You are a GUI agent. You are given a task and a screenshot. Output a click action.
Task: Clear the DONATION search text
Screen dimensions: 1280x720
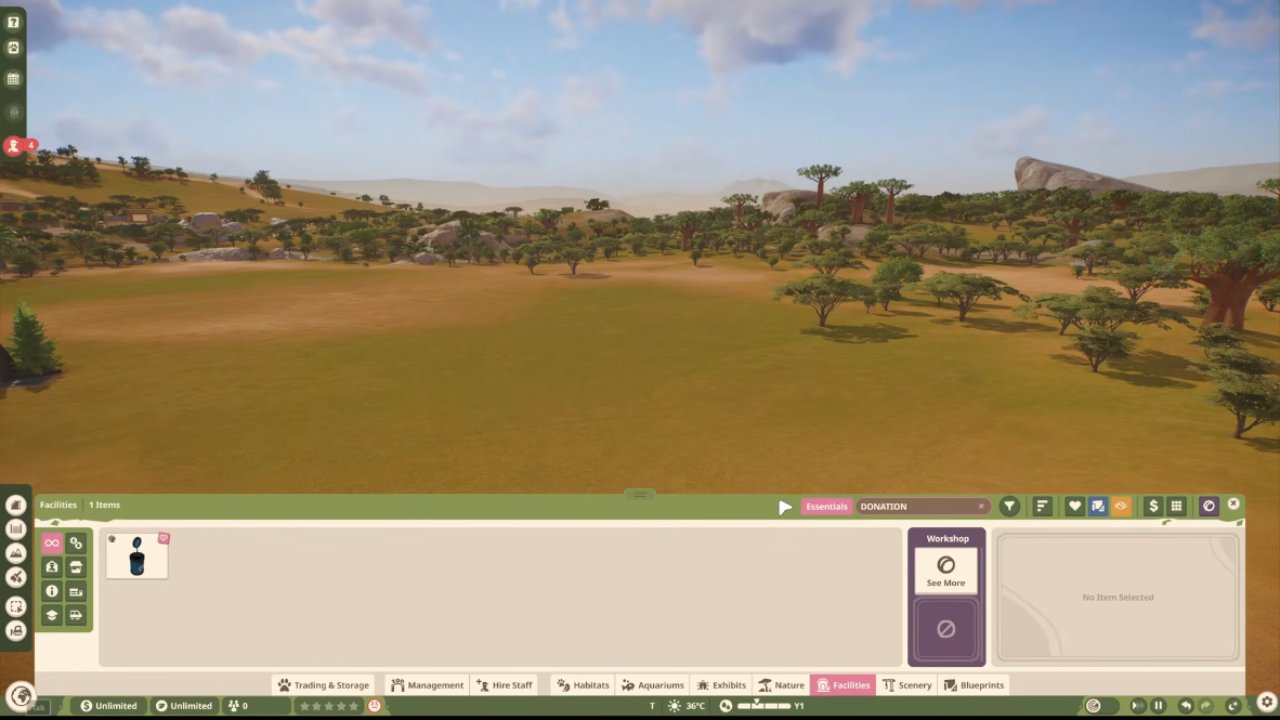tap(982, 506)
